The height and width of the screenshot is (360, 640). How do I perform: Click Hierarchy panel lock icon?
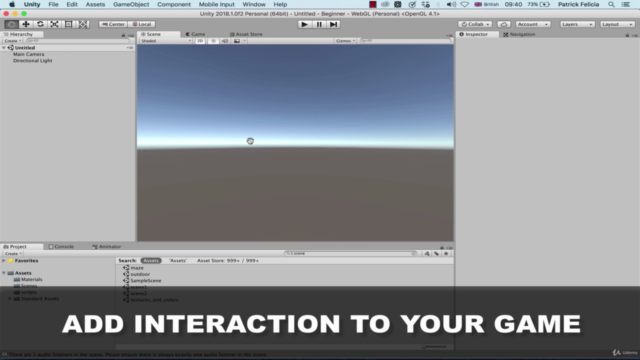(123, 35)
